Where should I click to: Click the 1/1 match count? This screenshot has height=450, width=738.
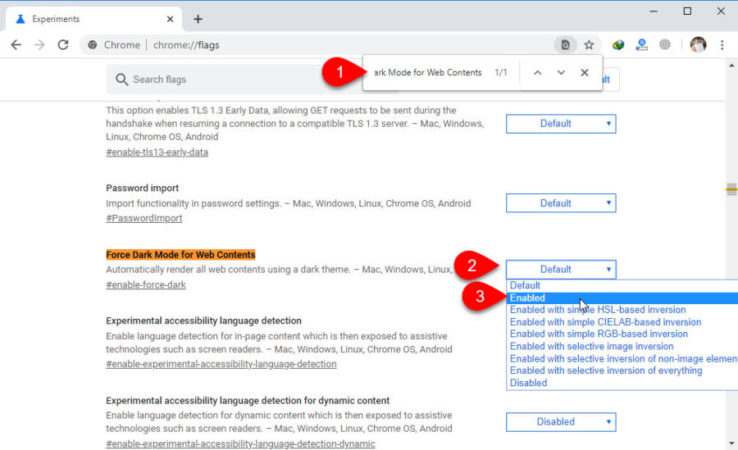click(x=501, y=72)
